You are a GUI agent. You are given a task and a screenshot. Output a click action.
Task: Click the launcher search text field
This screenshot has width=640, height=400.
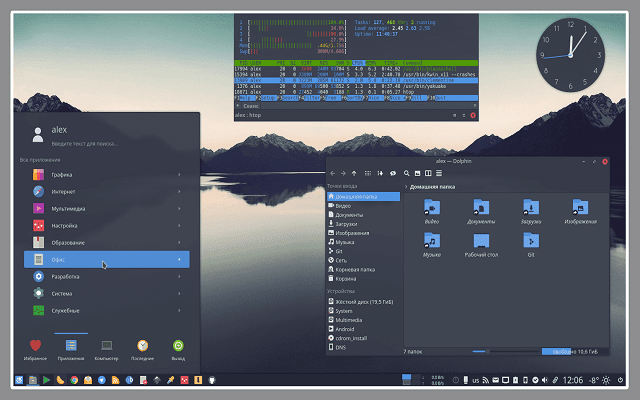click(x=85, y=144)
